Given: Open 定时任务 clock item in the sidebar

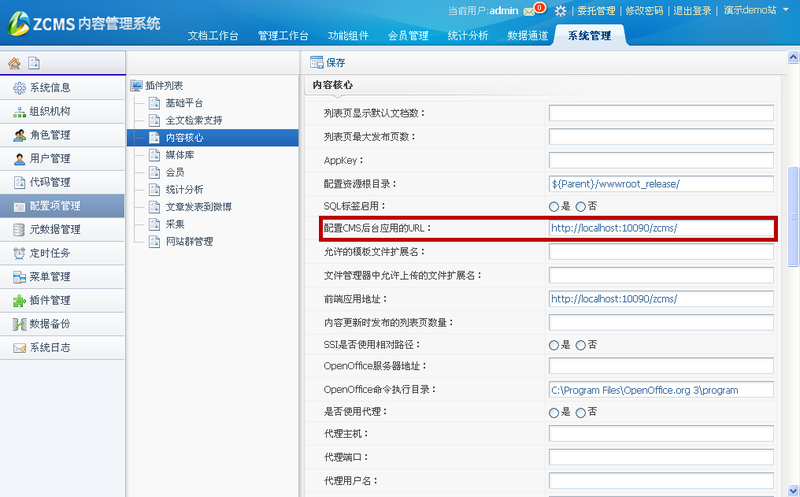Looking at the screenshot, I should tap(49, 253).
